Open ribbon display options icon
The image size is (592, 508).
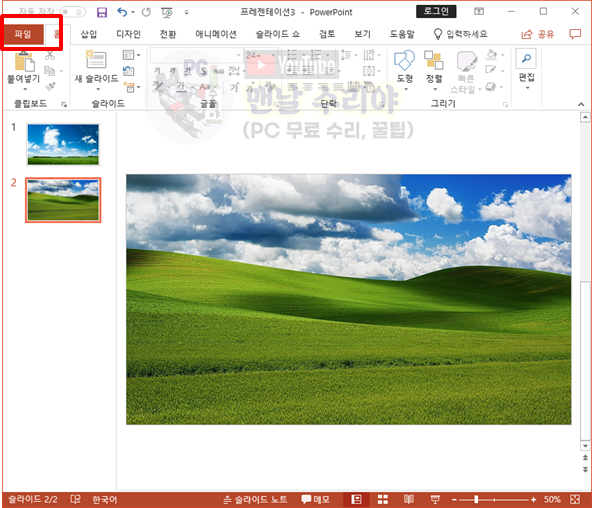[x=479, y=12]
